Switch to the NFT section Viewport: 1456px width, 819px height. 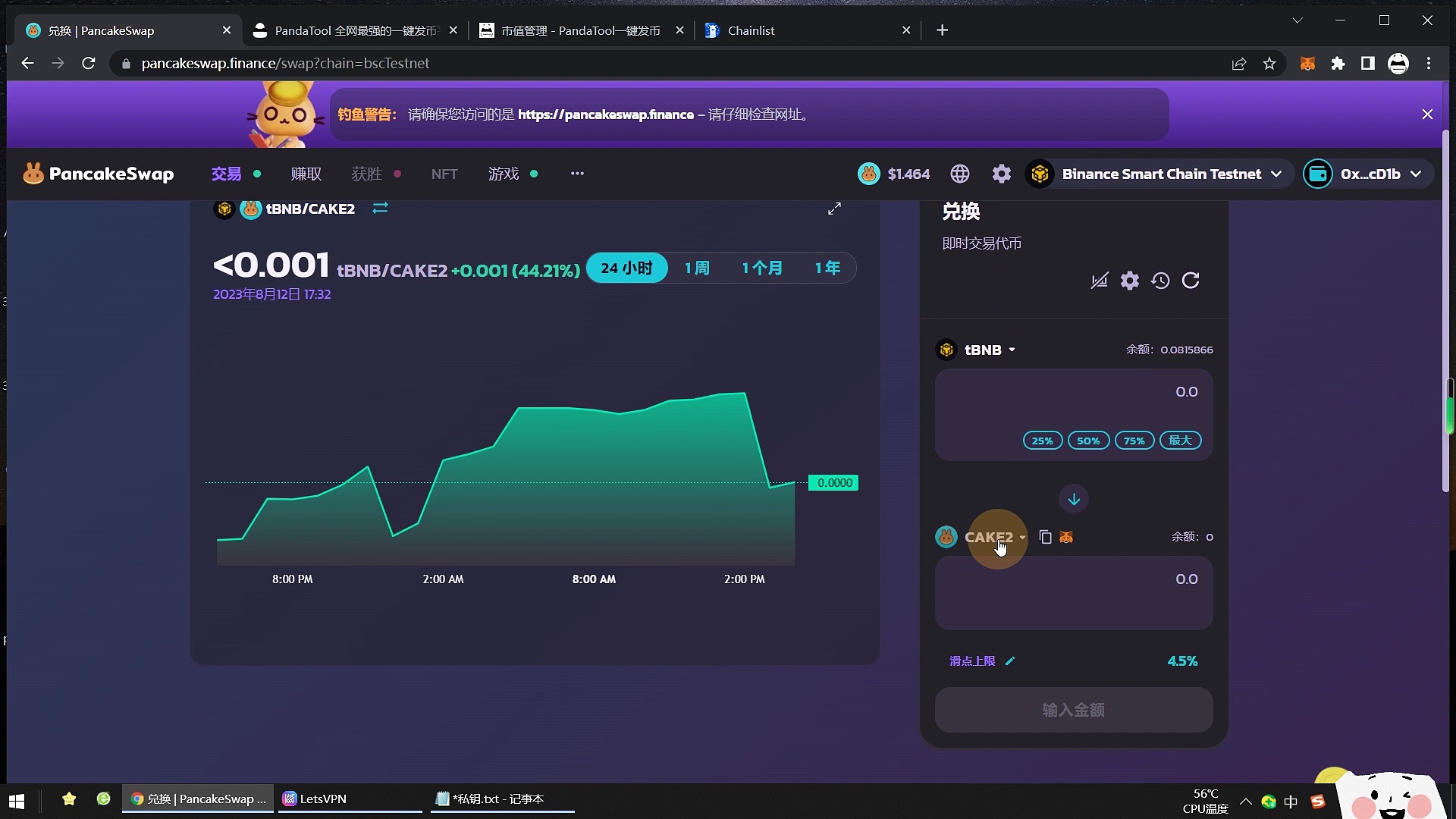click(x=444, y=174)
